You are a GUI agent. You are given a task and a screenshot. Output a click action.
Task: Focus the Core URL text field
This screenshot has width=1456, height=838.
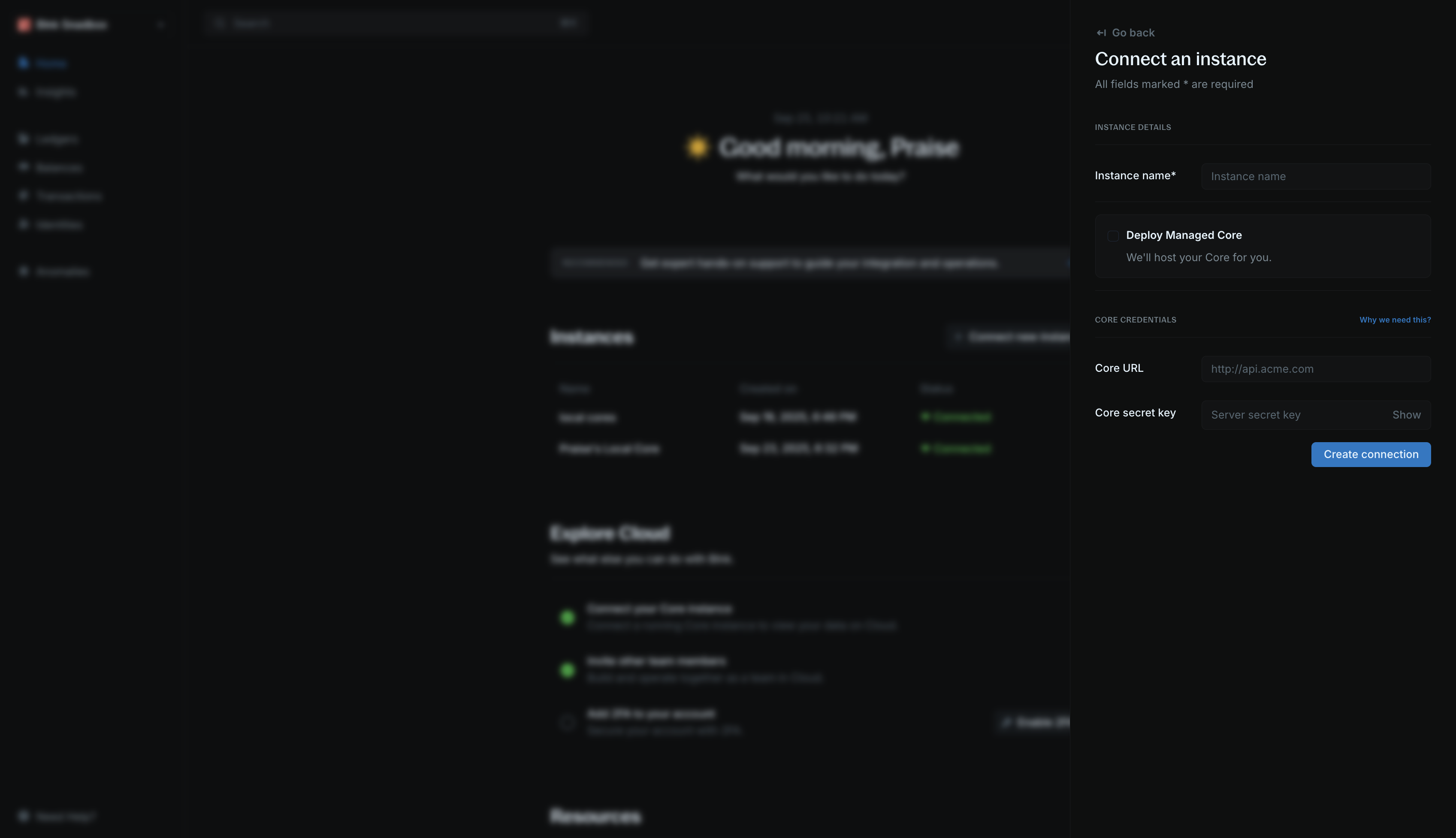(1316, 369)
